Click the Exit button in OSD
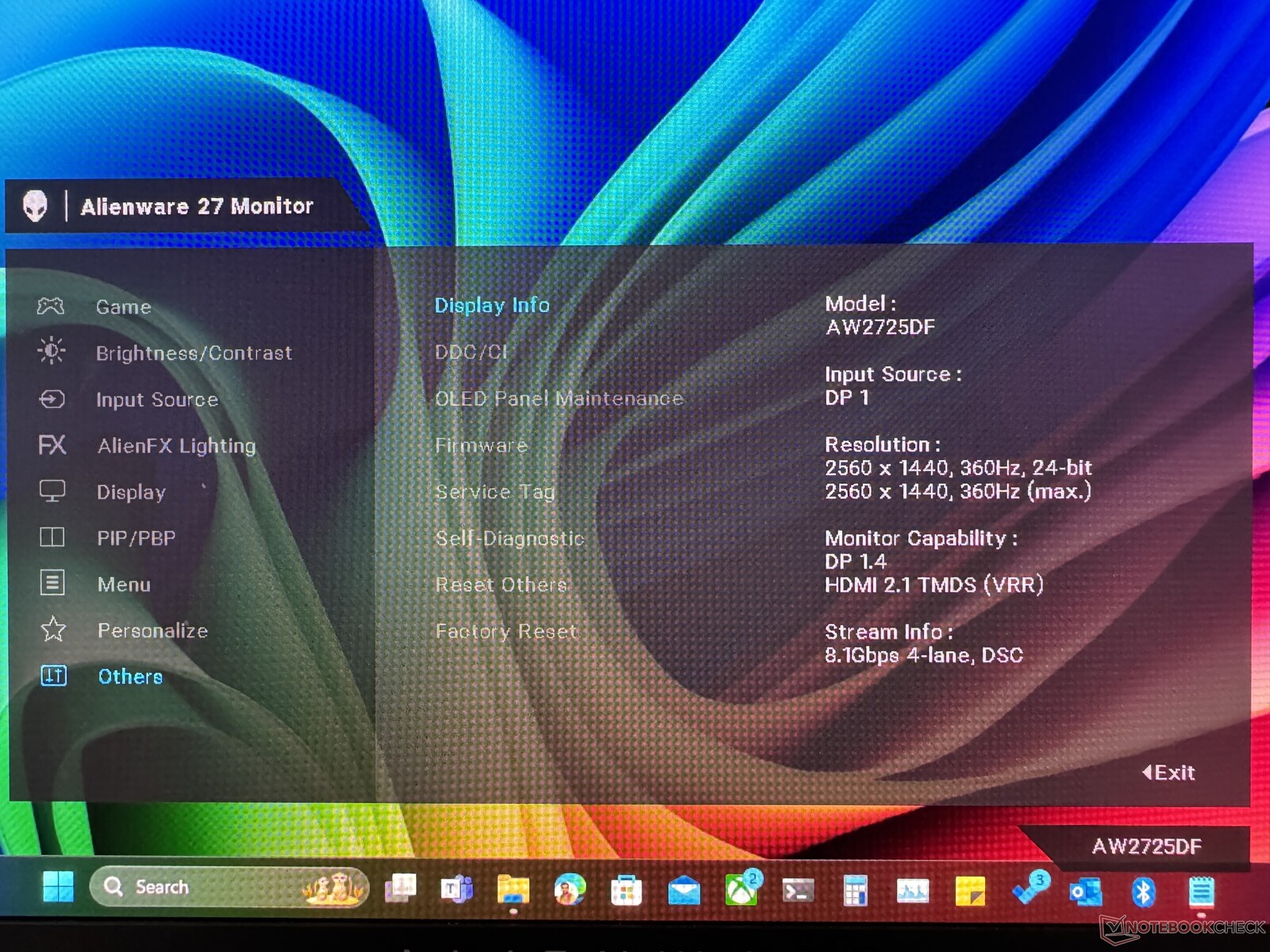This screenshot has width=1270, height=952. point(1168,773)
